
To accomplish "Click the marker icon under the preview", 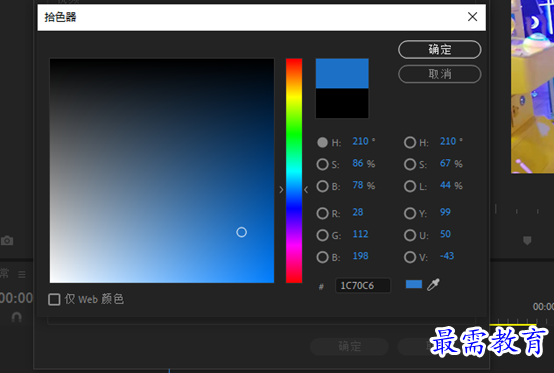I will pos(527,241).
